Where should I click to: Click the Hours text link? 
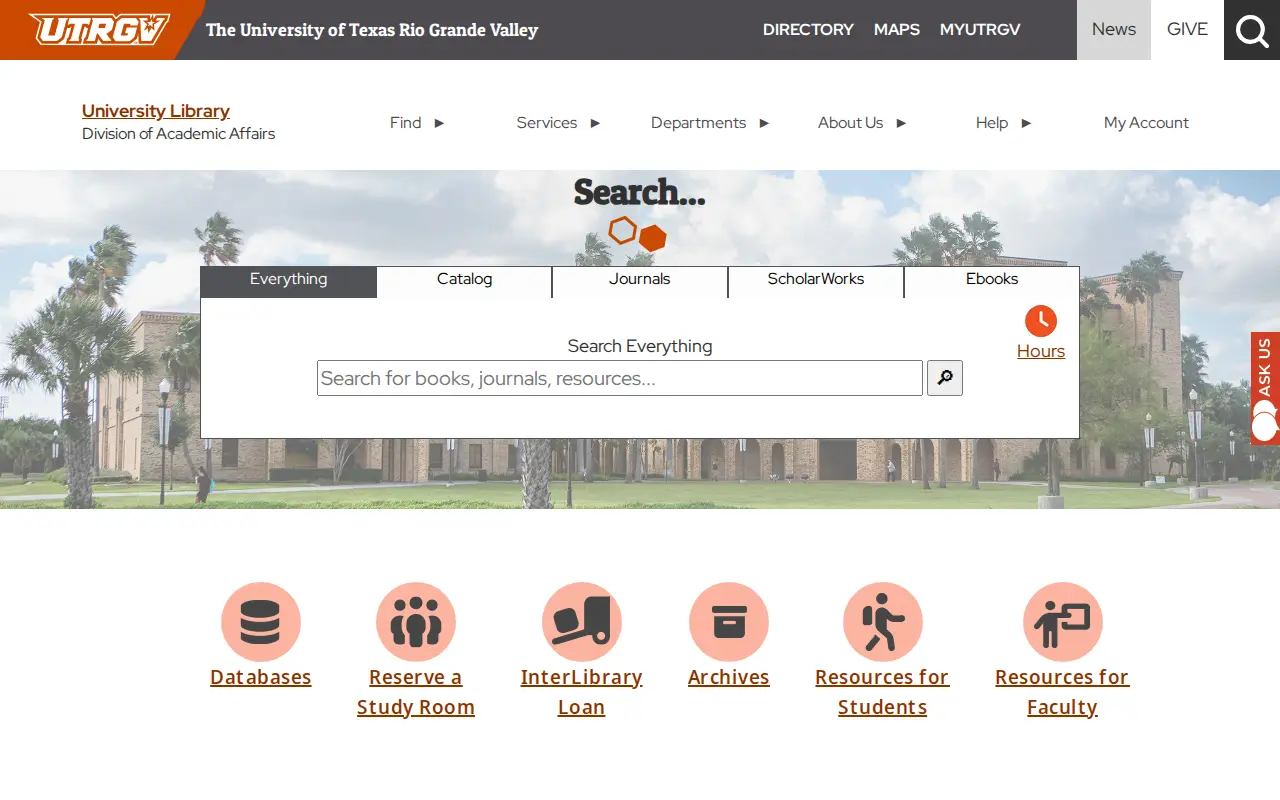coord(1041,351)
